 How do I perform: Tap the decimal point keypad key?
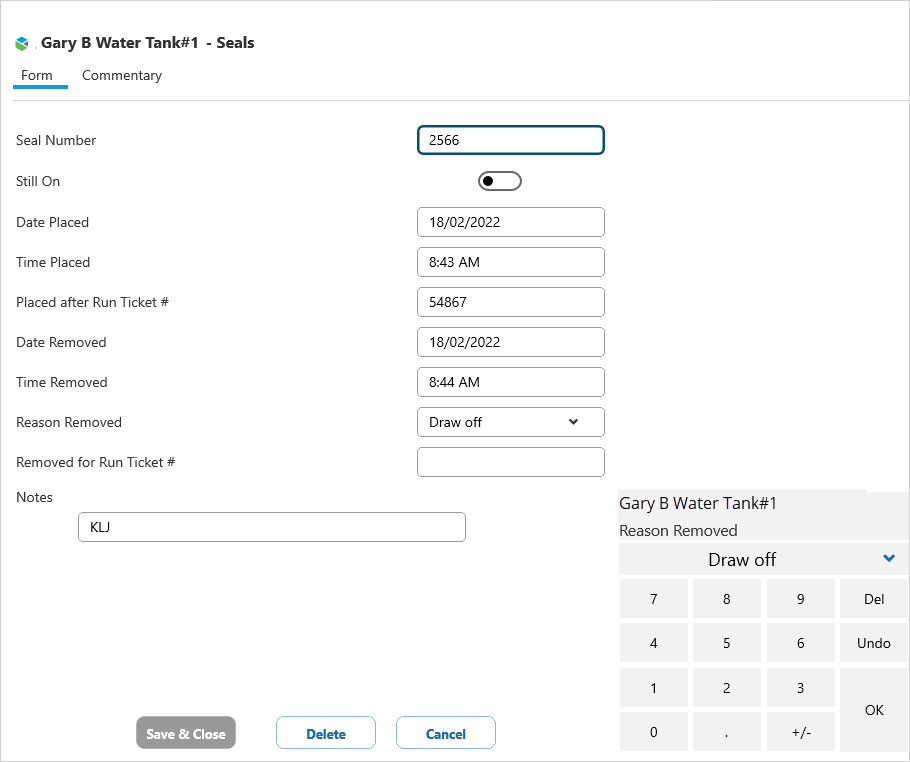(x=727, y=732)
